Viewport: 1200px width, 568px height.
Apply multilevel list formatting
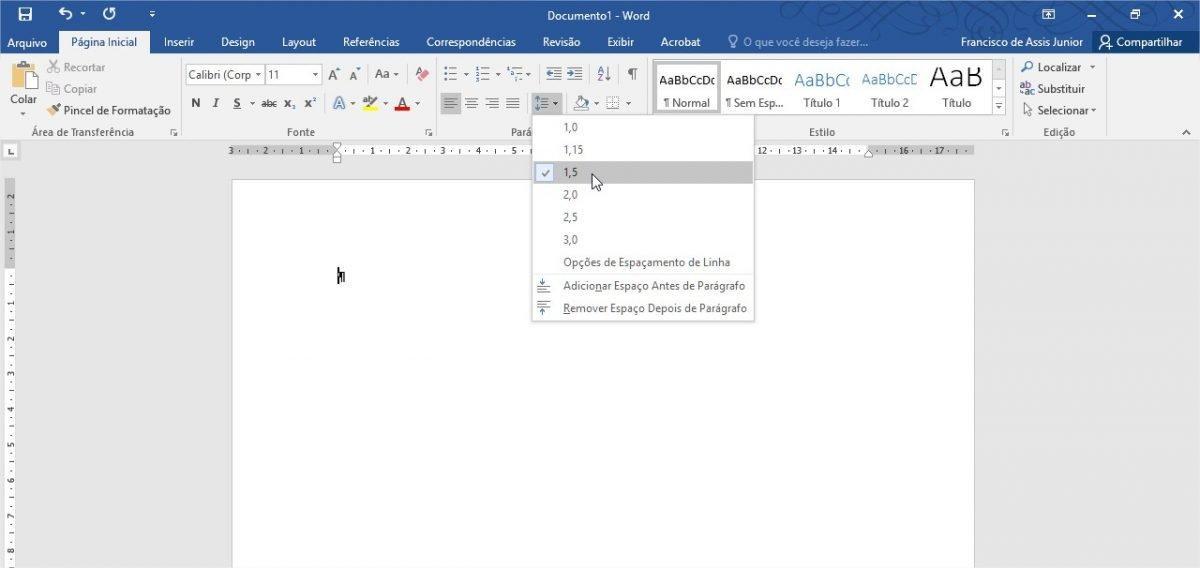pyautogui.click(x=515, y=74)
